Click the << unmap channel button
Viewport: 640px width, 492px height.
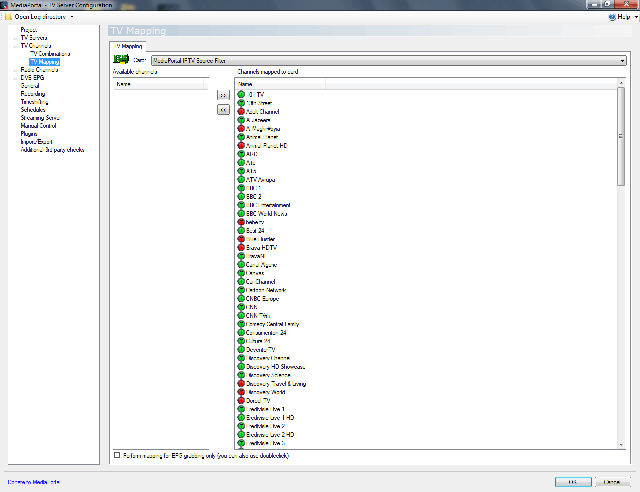point(223,110)
